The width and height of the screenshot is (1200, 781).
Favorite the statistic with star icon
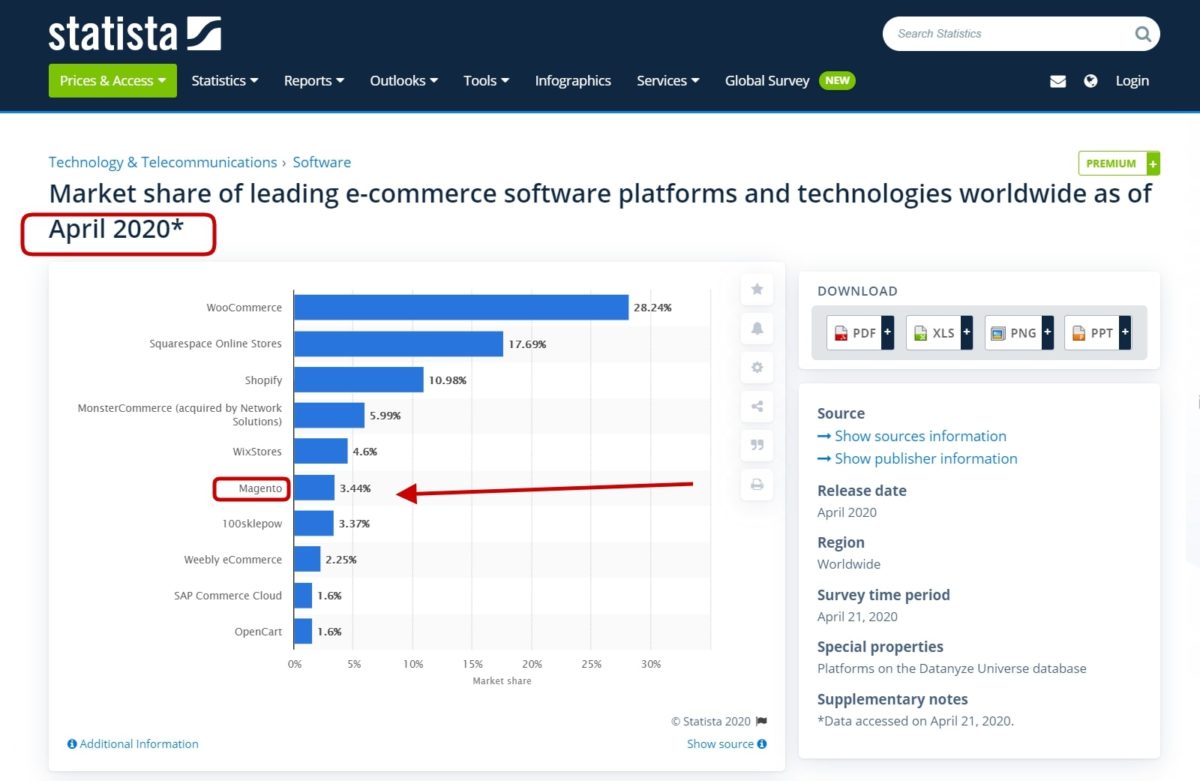pos(757,289)
